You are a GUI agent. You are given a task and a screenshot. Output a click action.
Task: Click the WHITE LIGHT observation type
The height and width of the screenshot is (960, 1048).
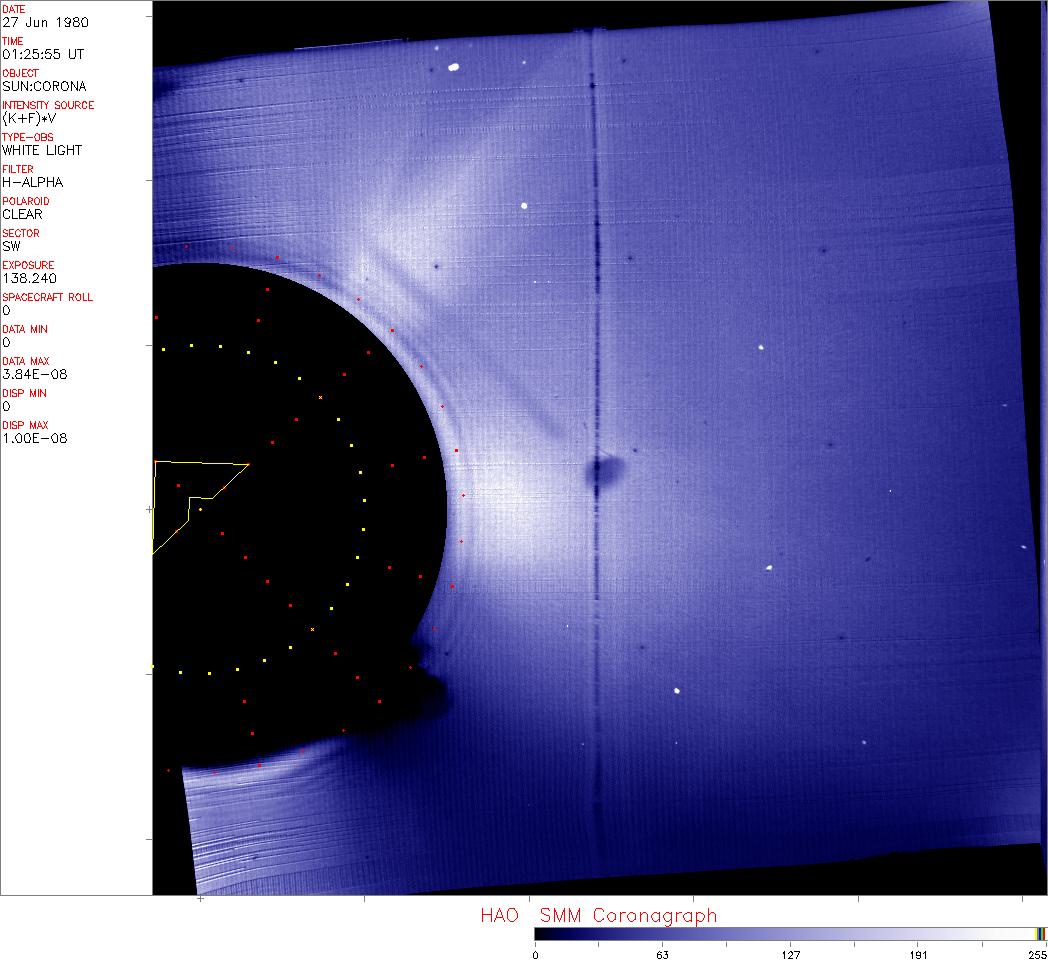click(x=42, y=150)
